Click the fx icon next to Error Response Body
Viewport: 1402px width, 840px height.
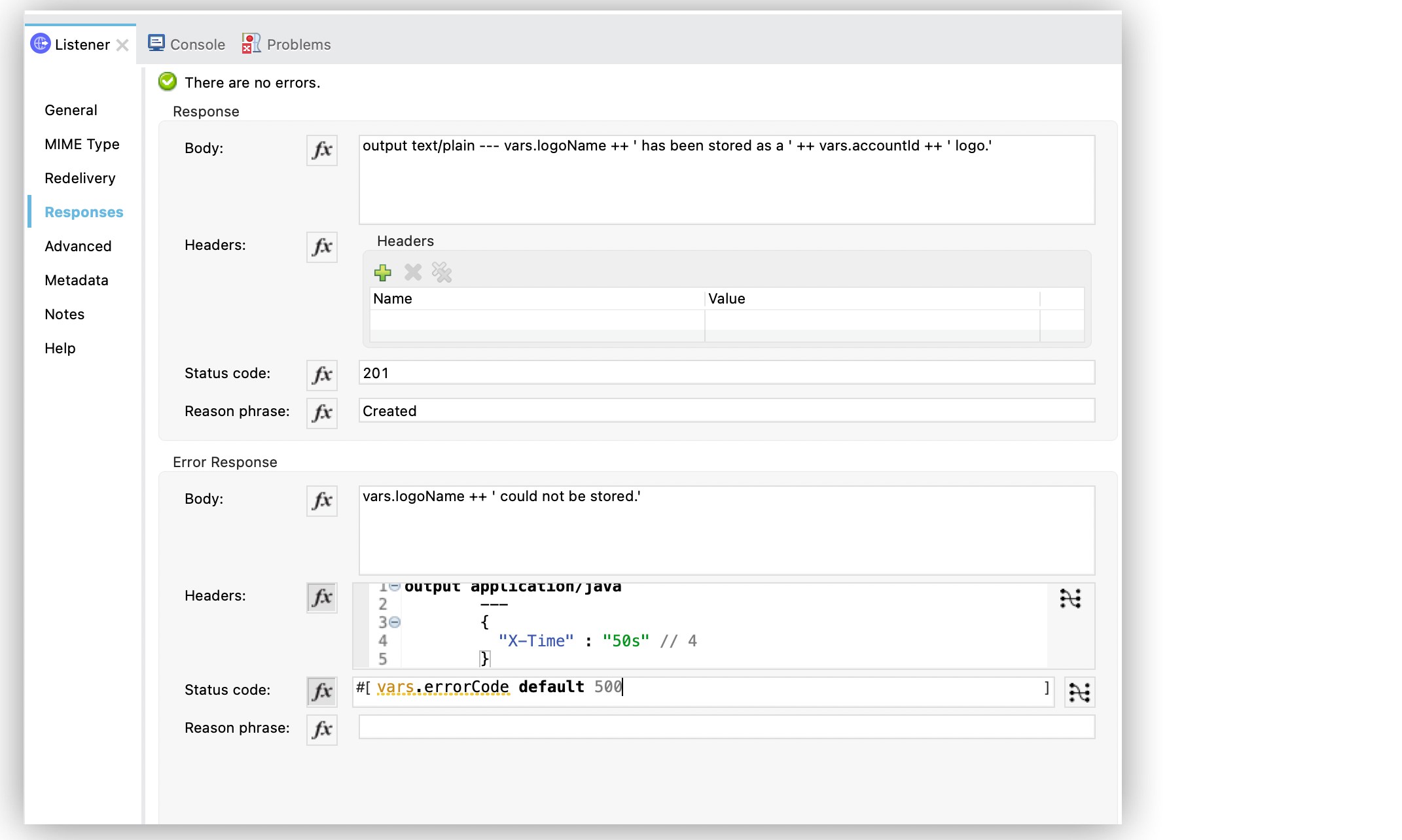coord(323,499)
